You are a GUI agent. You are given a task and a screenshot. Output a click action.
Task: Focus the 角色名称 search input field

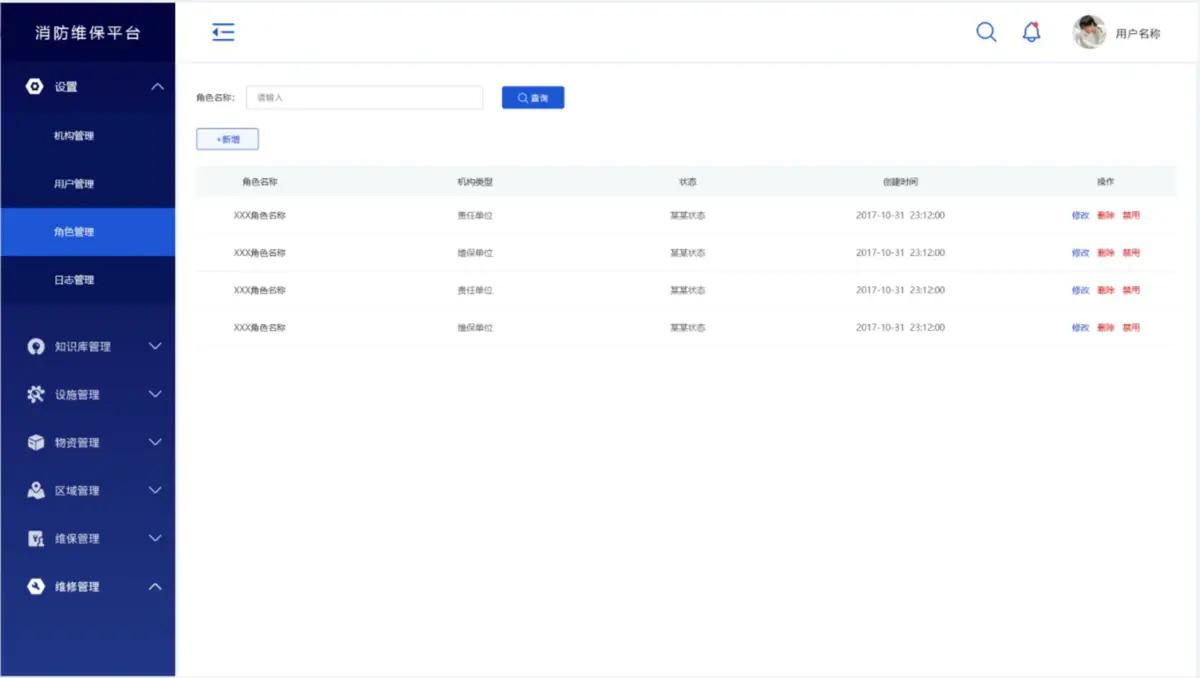tap(364, 97)
